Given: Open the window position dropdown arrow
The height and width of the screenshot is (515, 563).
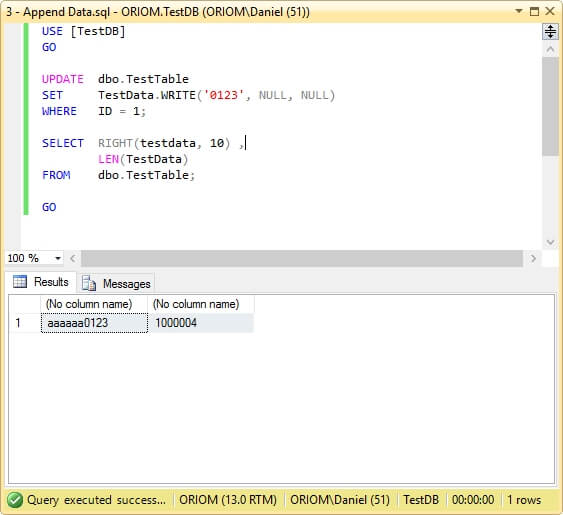Looking at the screenshot, I should [518, 11].
